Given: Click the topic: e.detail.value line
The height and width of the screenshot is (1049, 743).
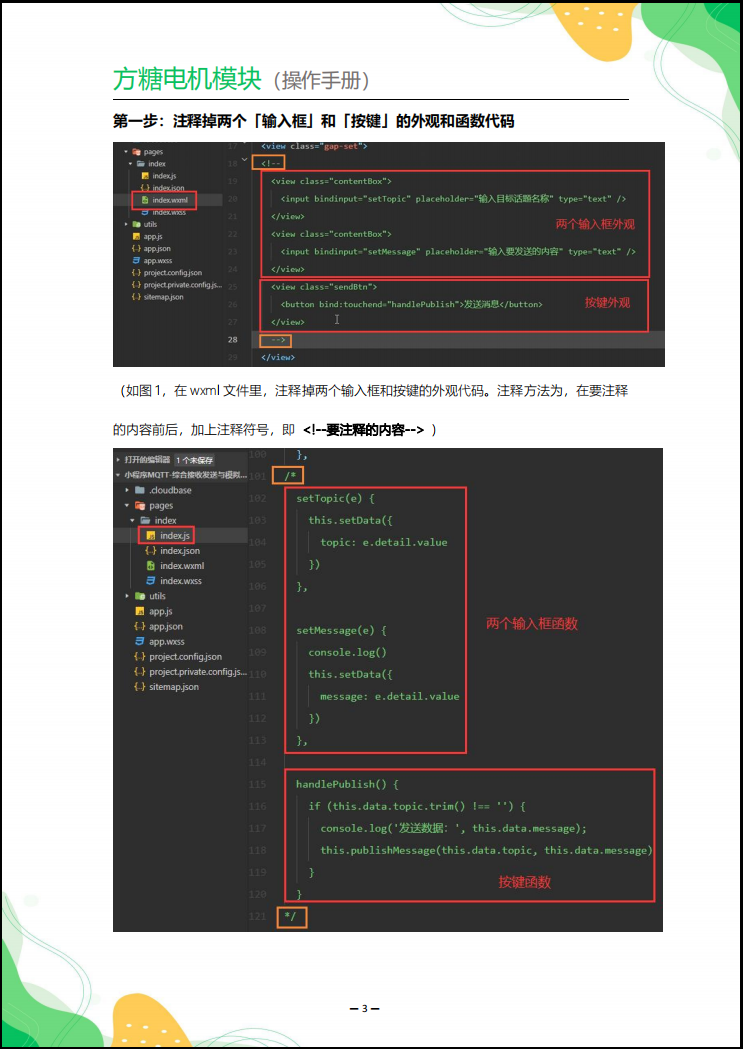Looking at the screenshot, I should coord(384,543).
